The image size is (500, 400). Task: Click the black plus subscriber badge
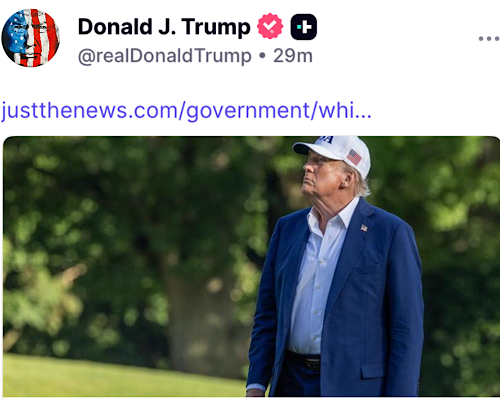tap(304, 27)
